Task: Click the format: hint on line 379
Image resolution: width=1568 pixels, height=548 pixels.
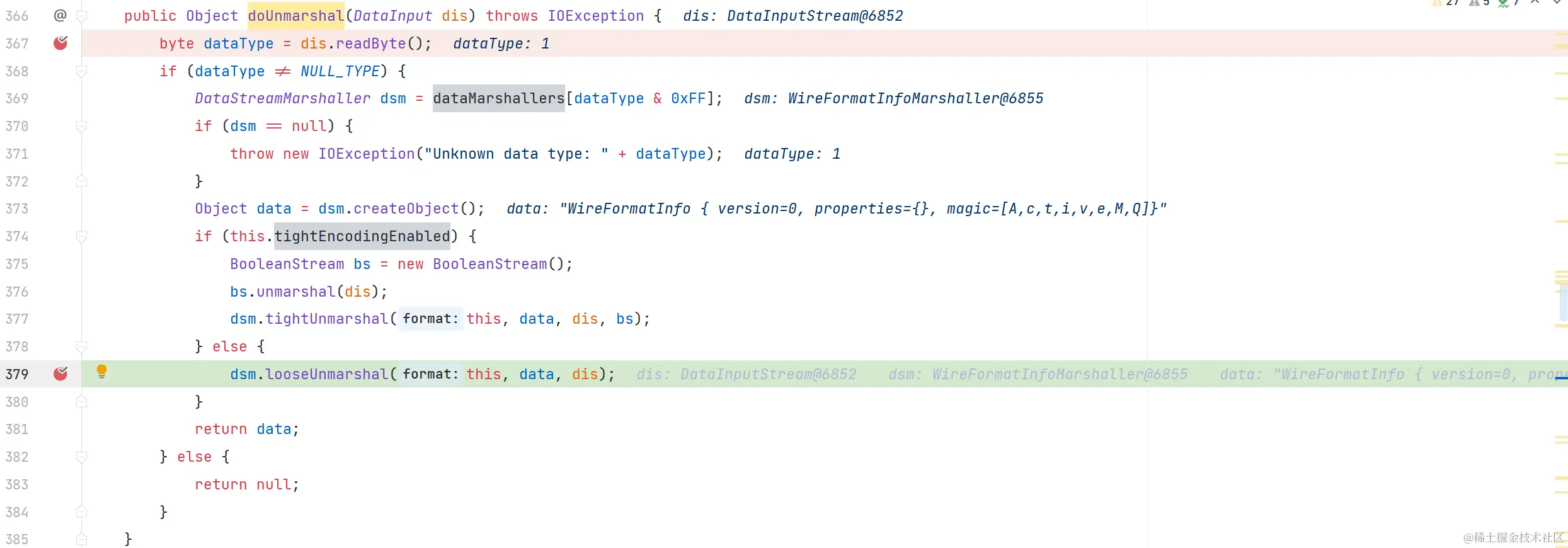Action: pyautogui.click(x=430, y=374)
